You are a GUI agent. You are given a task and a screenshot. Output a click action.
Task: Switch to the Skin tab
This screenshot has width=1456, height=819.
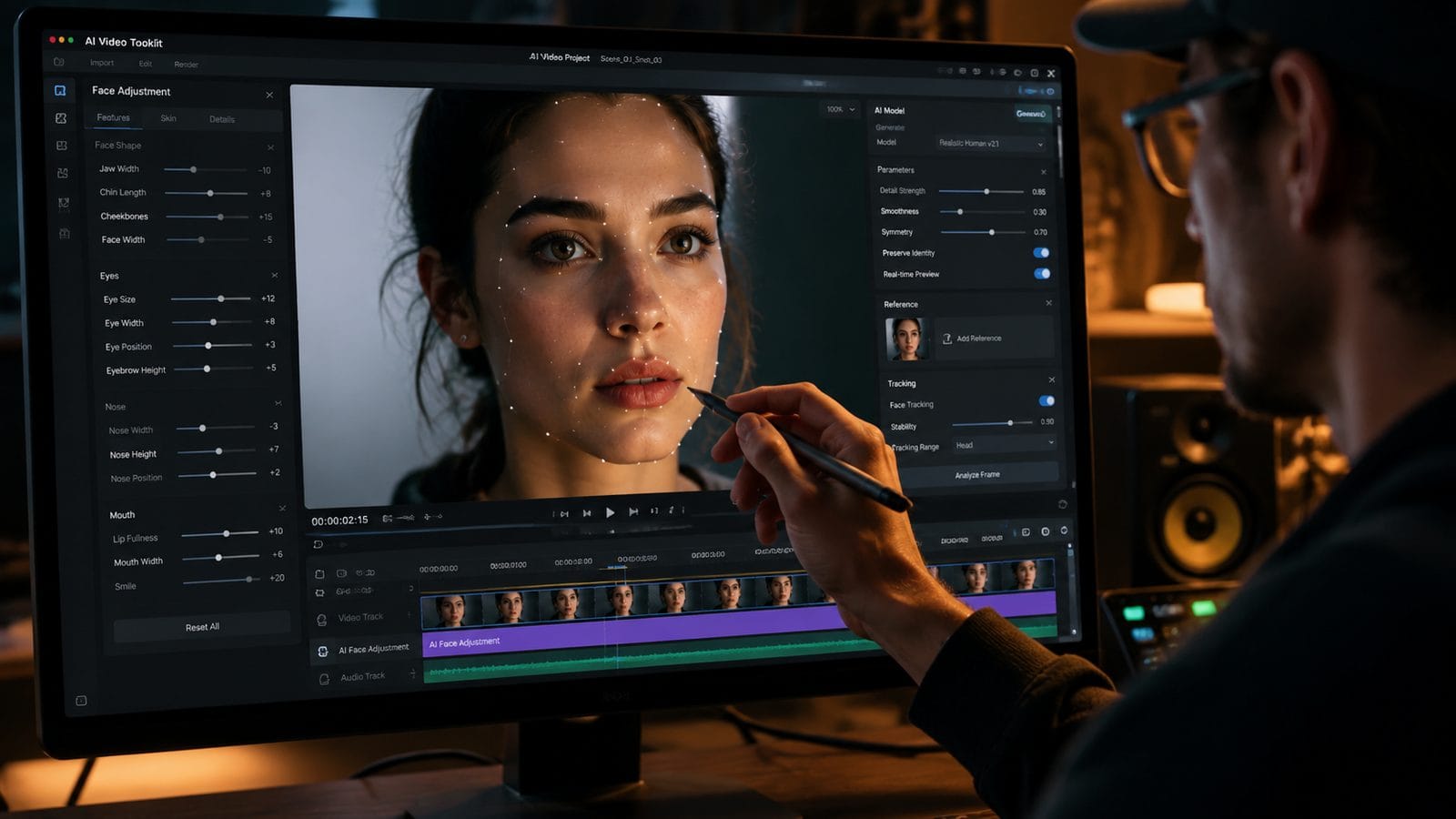click(168, 118)
